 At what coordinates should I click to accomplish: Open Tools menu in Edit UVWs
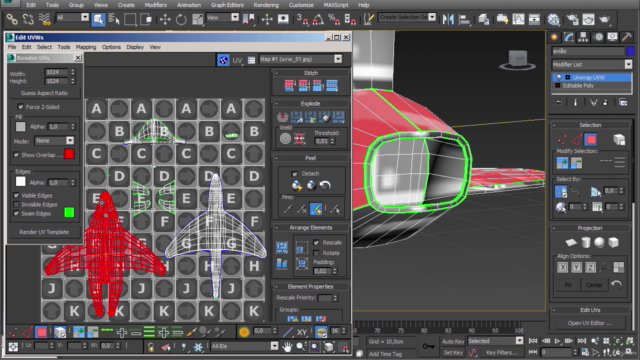pos(63,47)
